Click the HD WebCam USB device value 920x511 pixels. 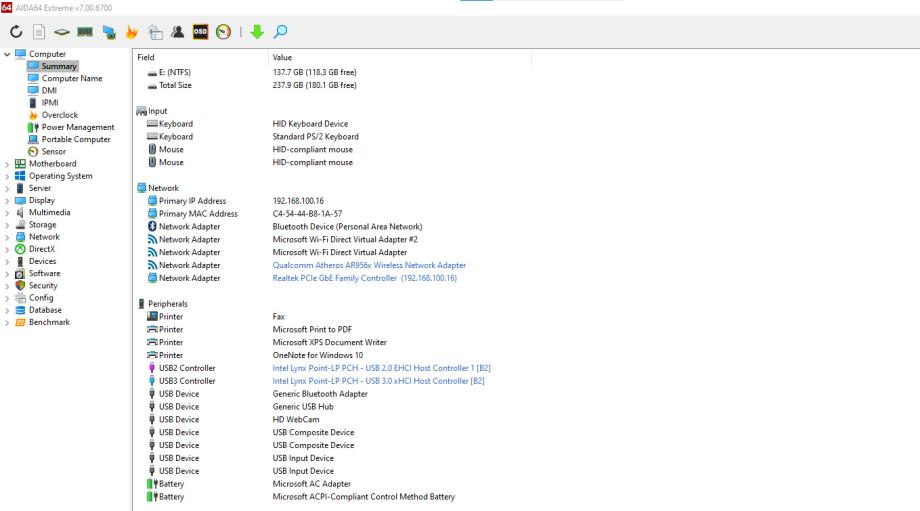[296, 419]
